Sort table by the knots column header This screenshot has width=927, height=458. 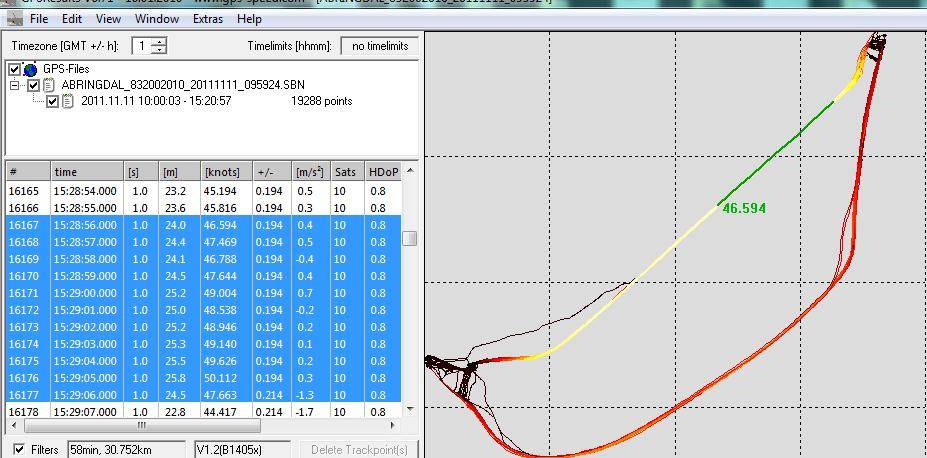click(x=226, y=172)
